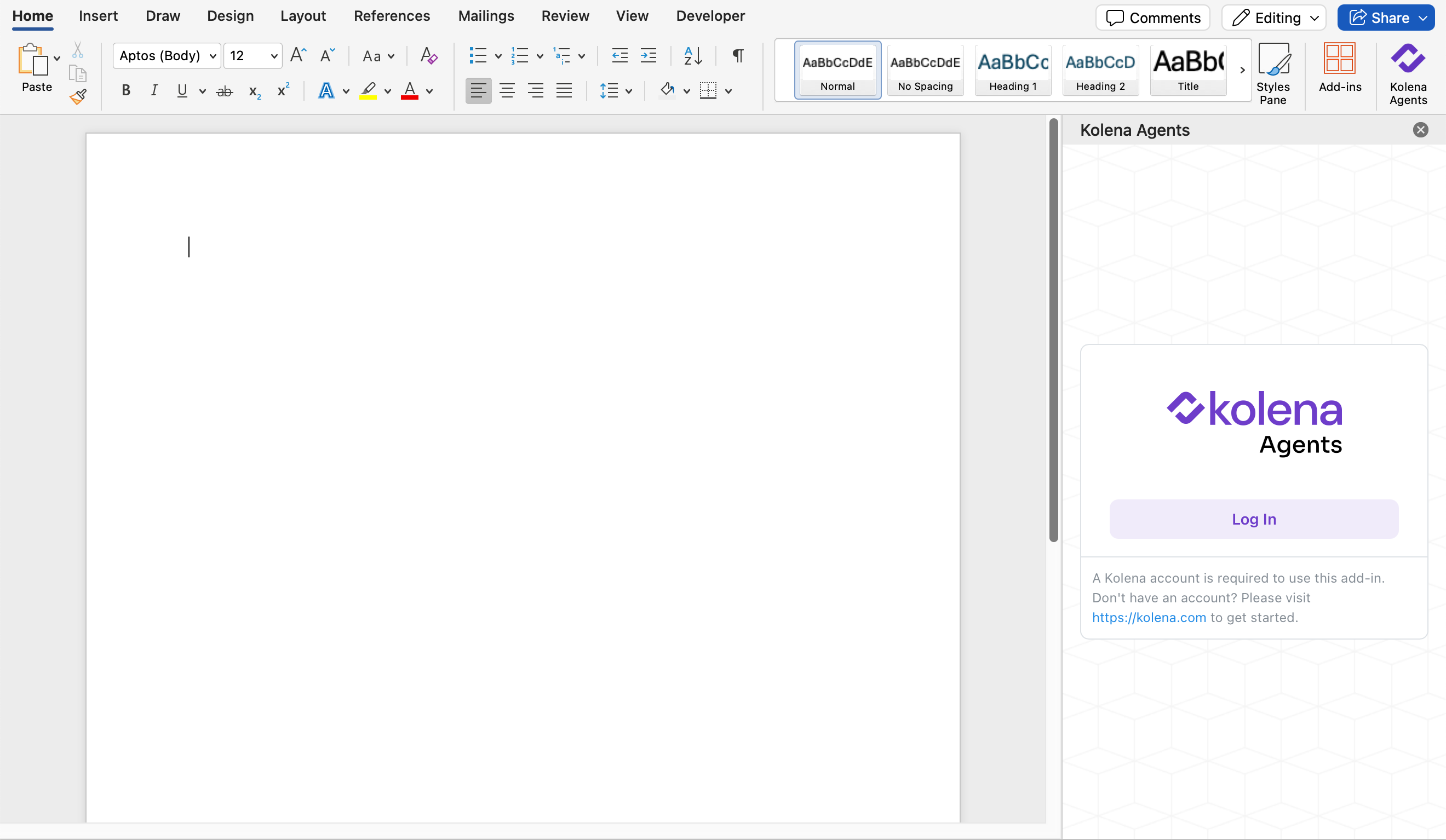Select the Heading 1 style thumbnail
This screenshot has width=1446, height=840.
[1013, 70]
